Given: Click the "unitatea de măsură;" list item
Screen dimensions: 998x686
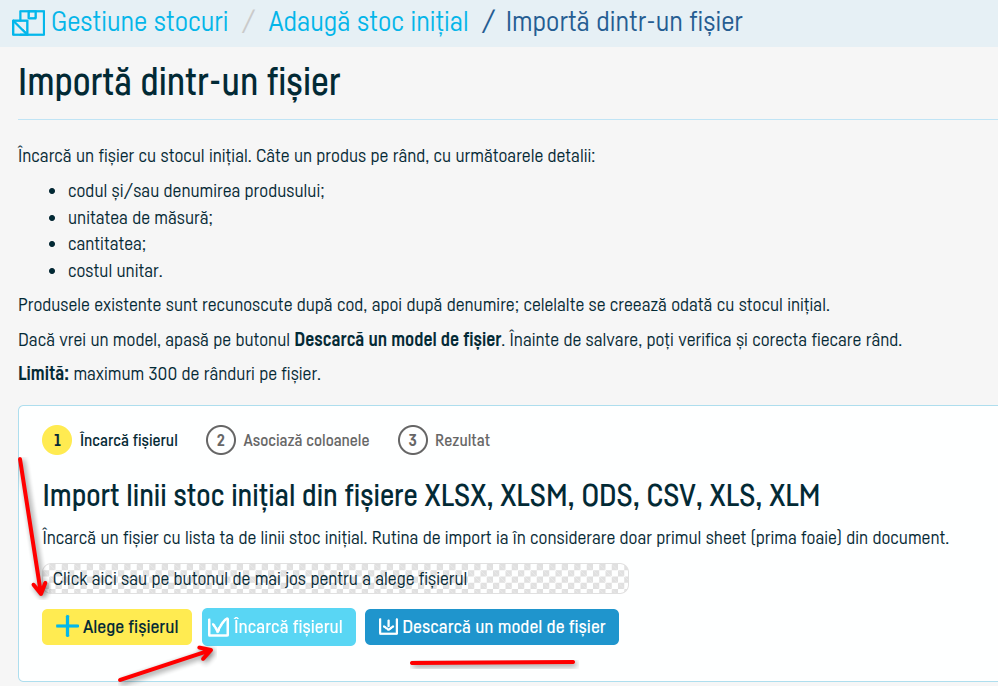Looking at the screenshot, I should [141, 218].
